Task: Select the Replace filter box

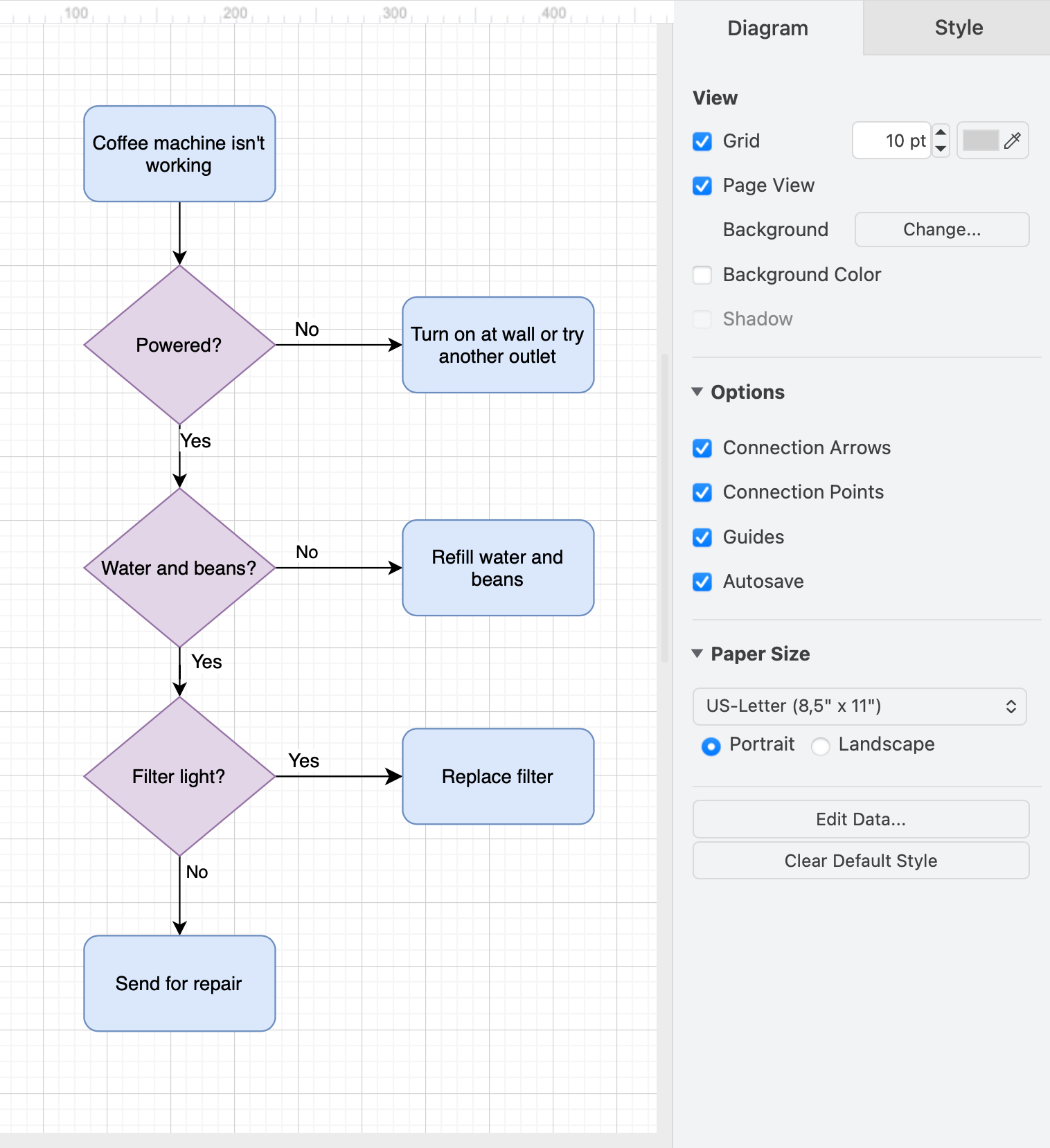Action: click(x=498, y=776)
